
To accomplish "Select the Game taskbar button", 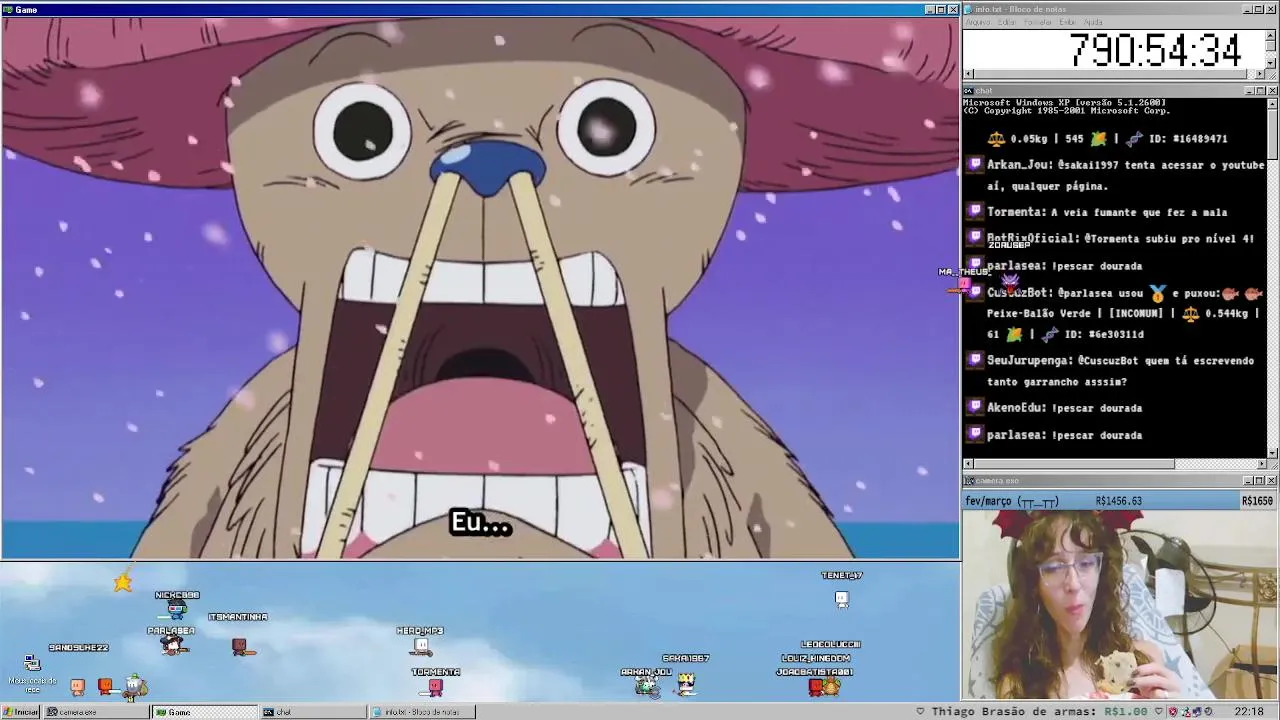I will 204,712.
